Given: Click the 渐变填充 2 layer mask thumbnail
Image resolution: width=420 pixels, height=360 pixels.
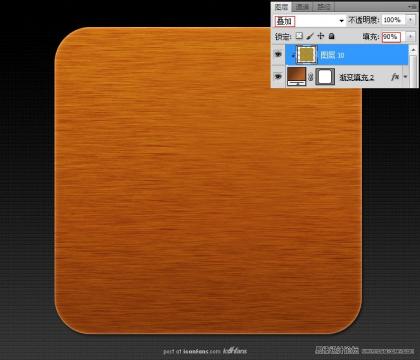Looking at the screenshot, I should (x=325, y=77).
